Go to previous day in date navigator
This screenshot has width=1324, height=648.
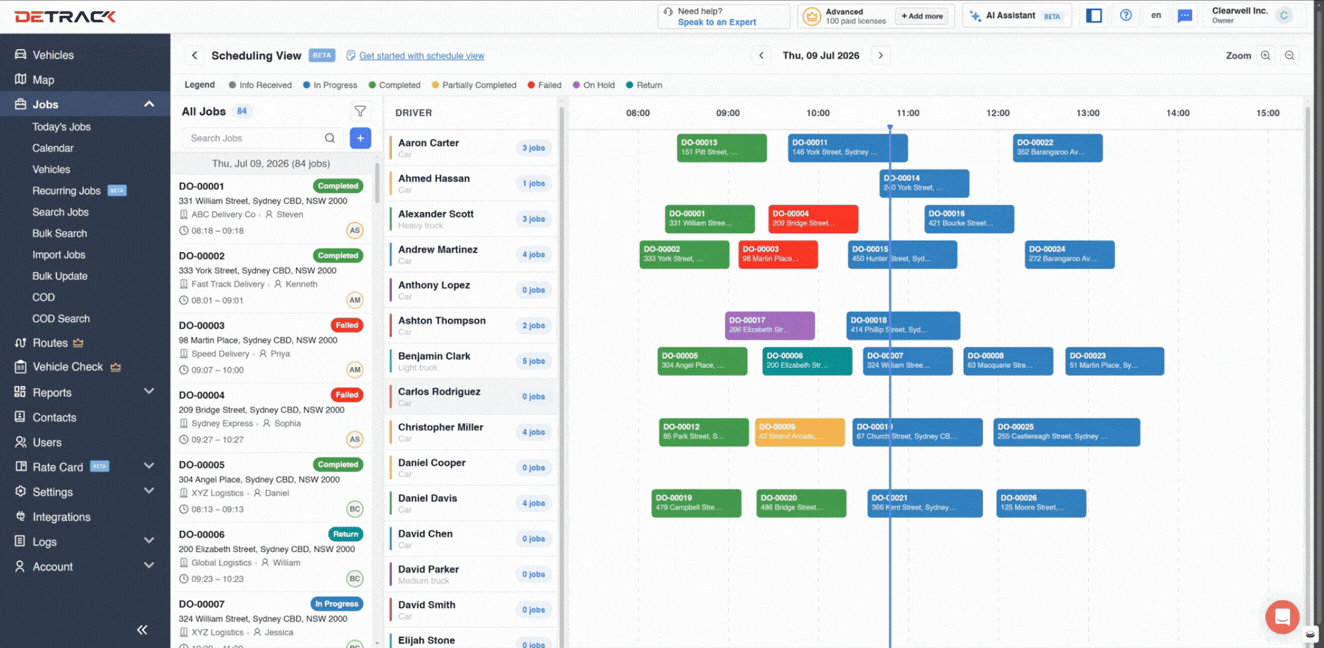[x=762, y=56]
